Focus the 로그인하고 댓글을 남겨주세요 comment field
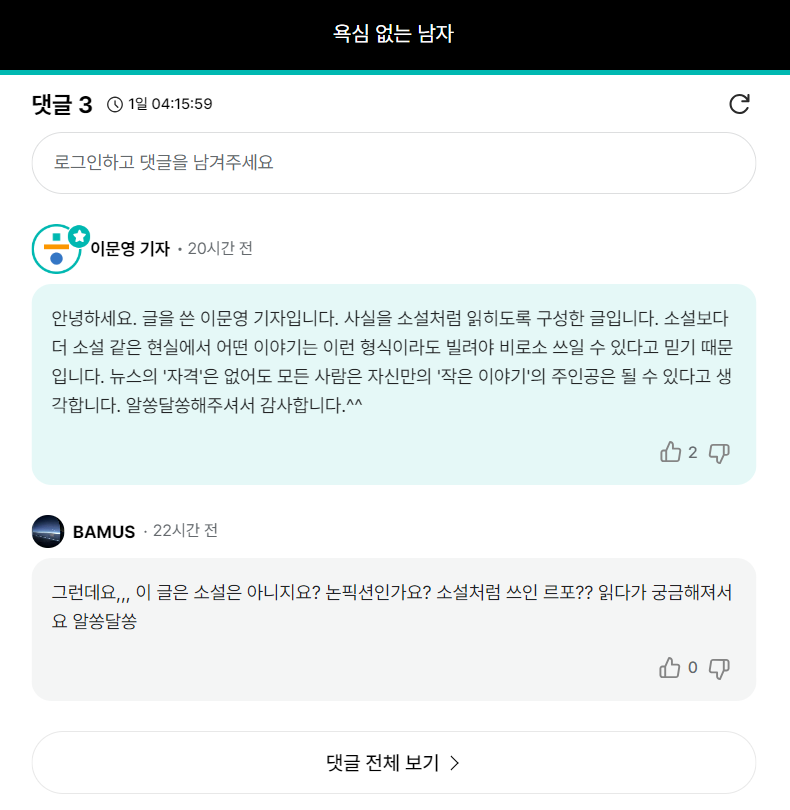Viewport: 790px width, 810px height. point(394,163)
